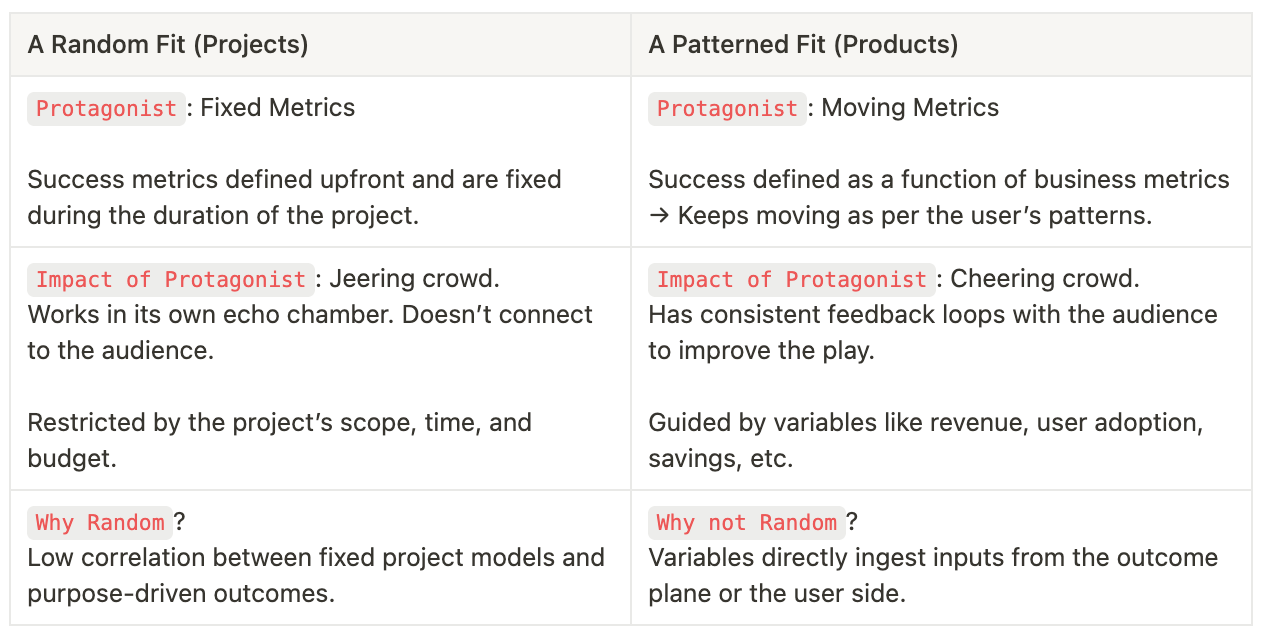The image size is (1268, 638).
Task: Select the Protagonist code tag beside Moving Metrics
Action: [728, 109]
